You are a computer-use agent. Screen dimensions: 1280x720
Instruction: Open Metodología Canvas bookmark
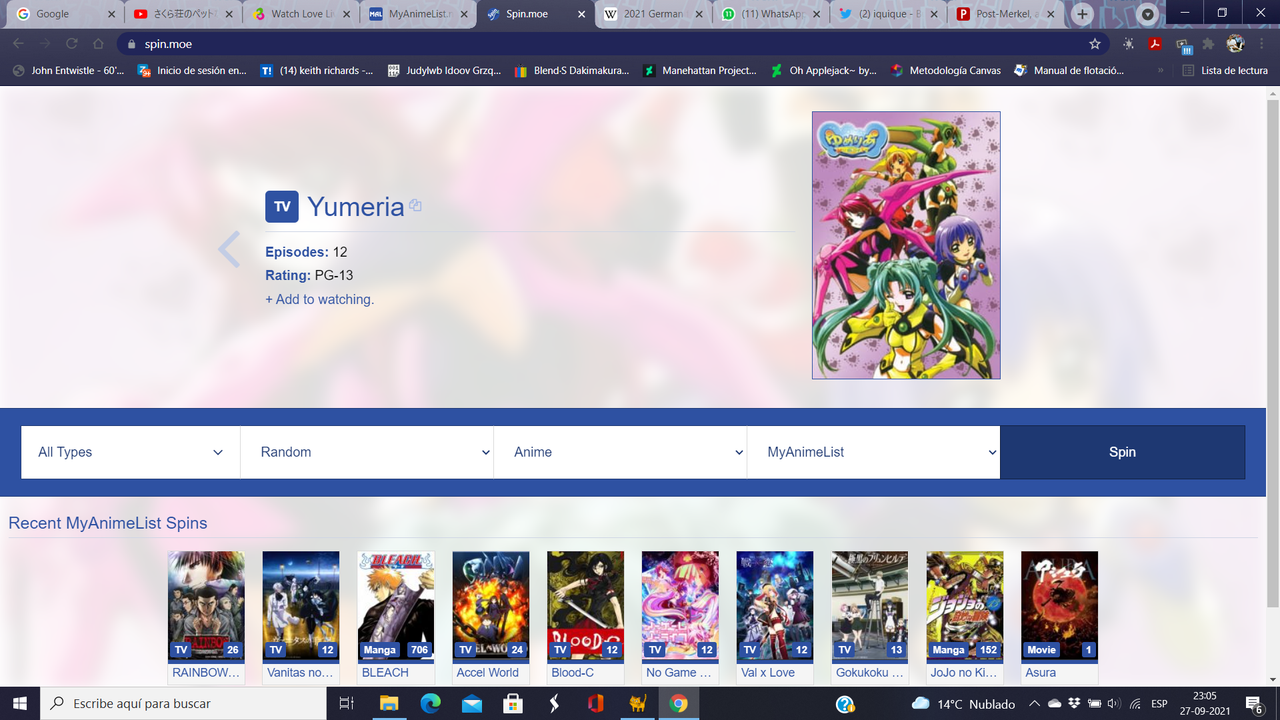click(x=946, y=71)
